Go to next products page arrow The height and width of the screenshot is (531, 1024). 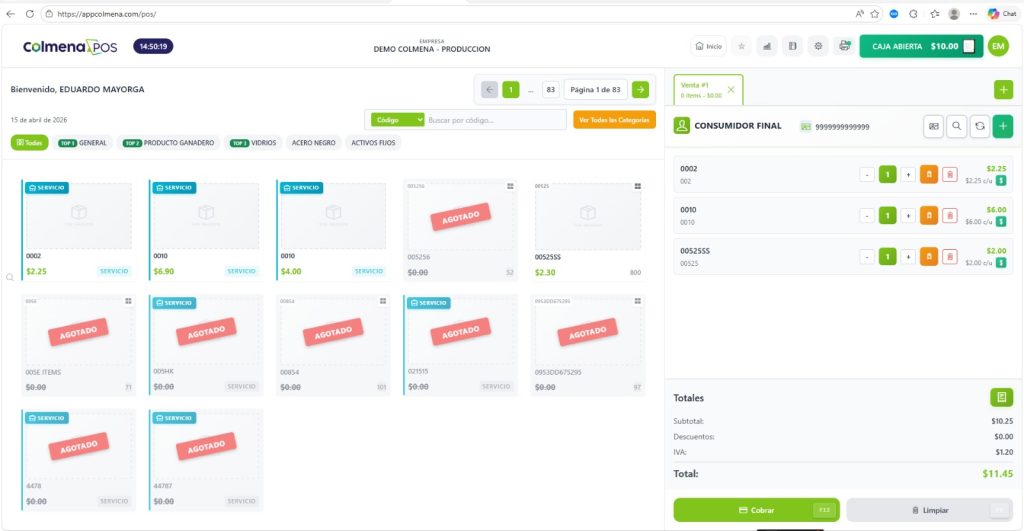tap(641, 90)
